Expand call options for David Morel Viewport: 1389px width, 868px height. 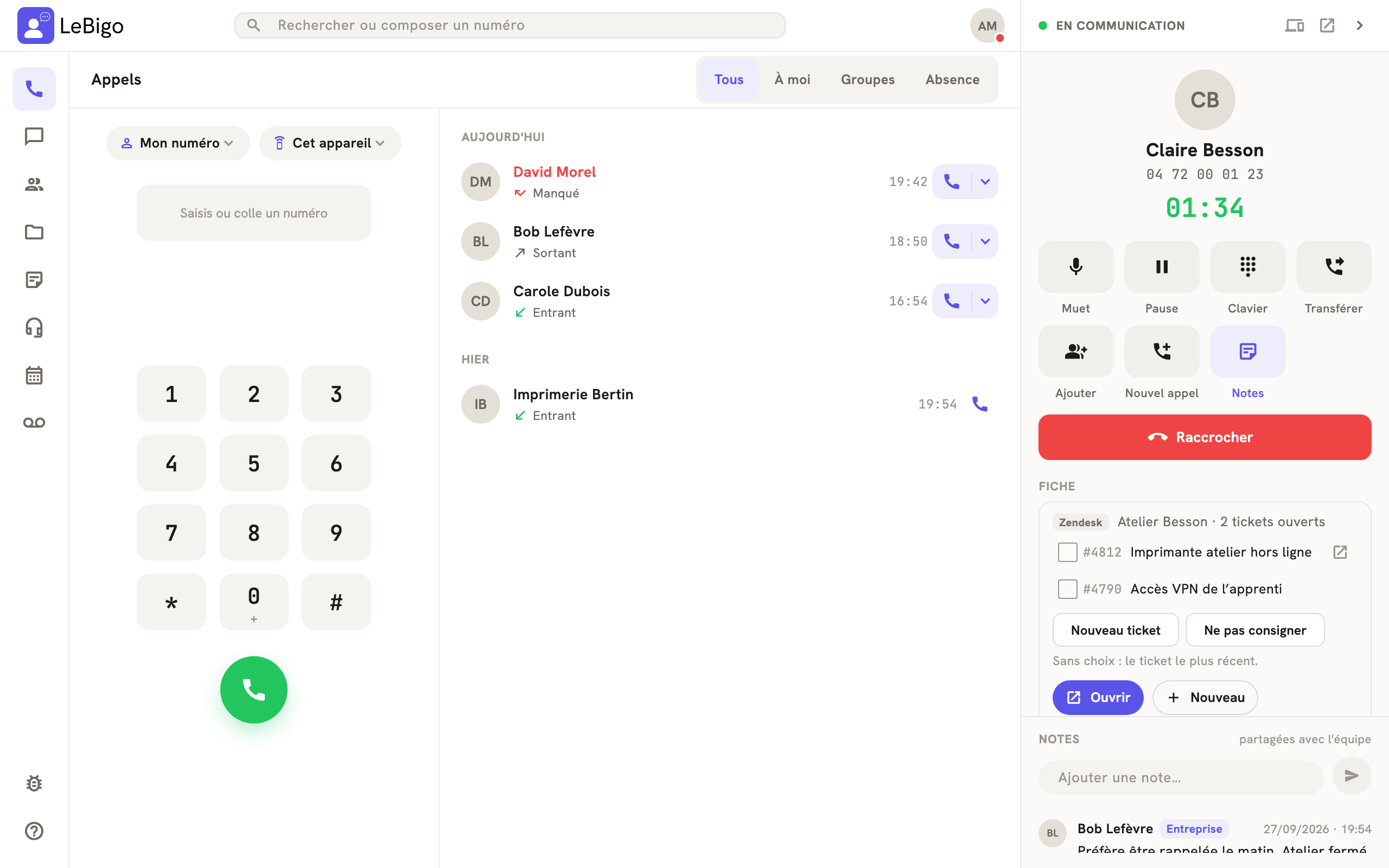click(985, 182)
